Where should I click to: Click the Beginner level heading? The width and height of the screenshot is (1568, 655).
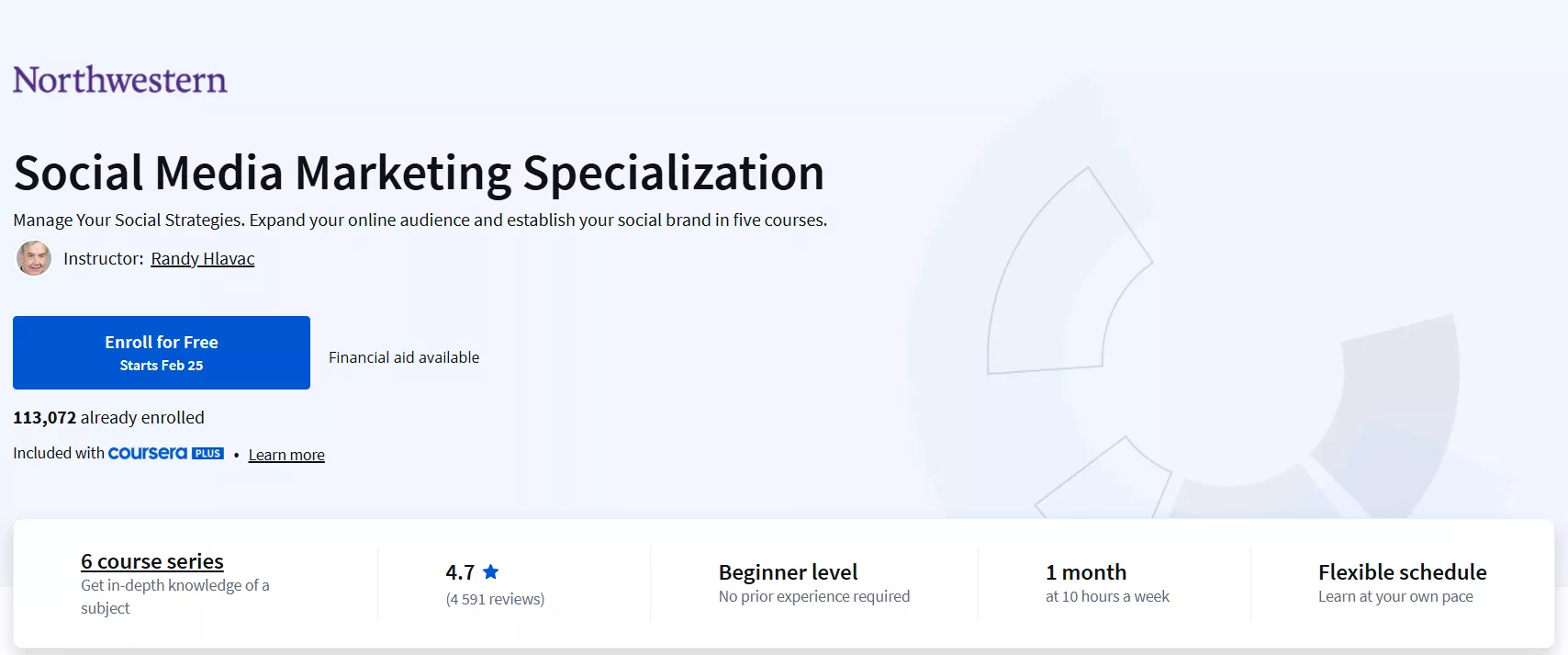point(789,572)
